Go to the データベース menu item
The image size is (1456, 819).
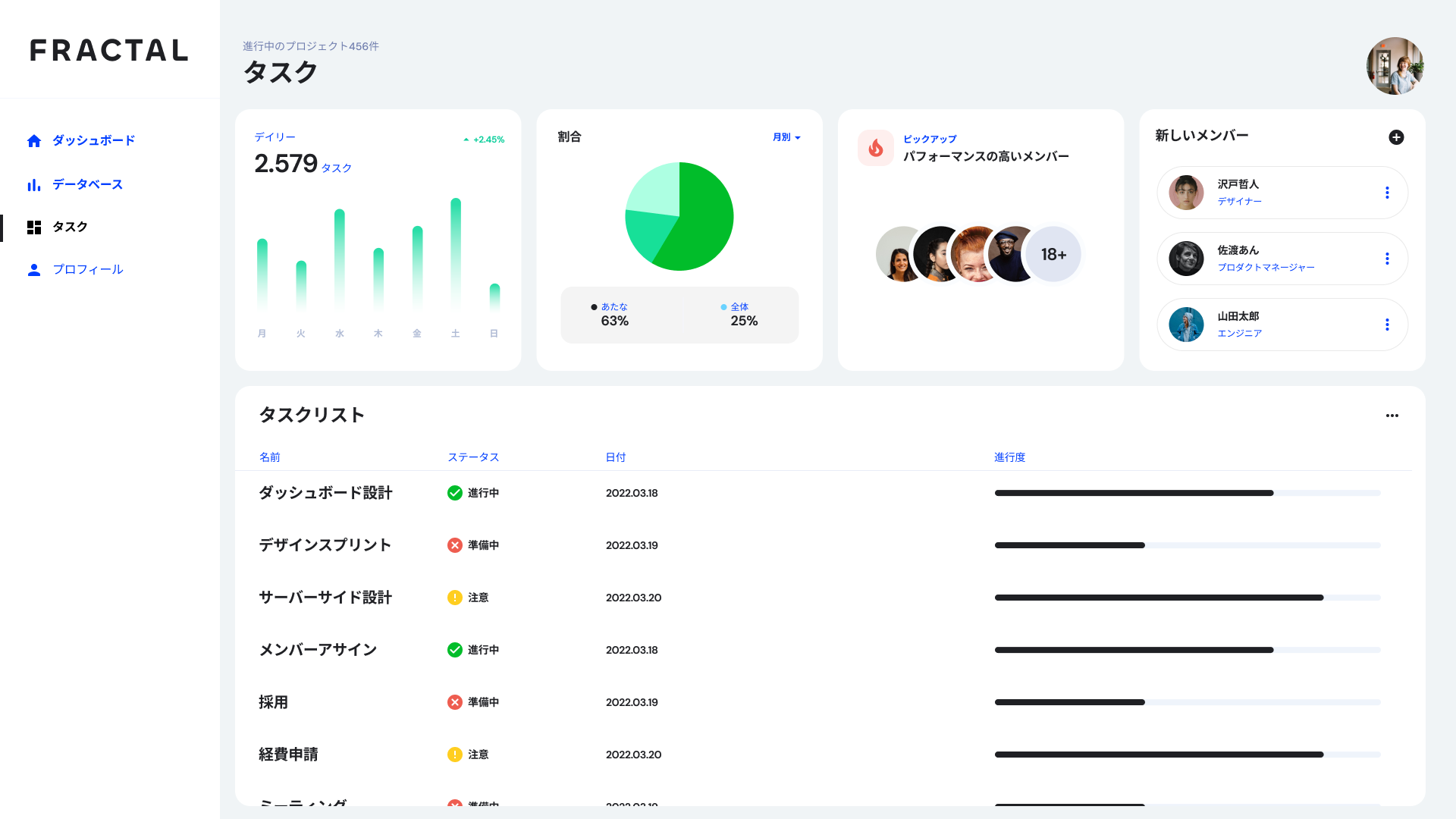[87, 184]
